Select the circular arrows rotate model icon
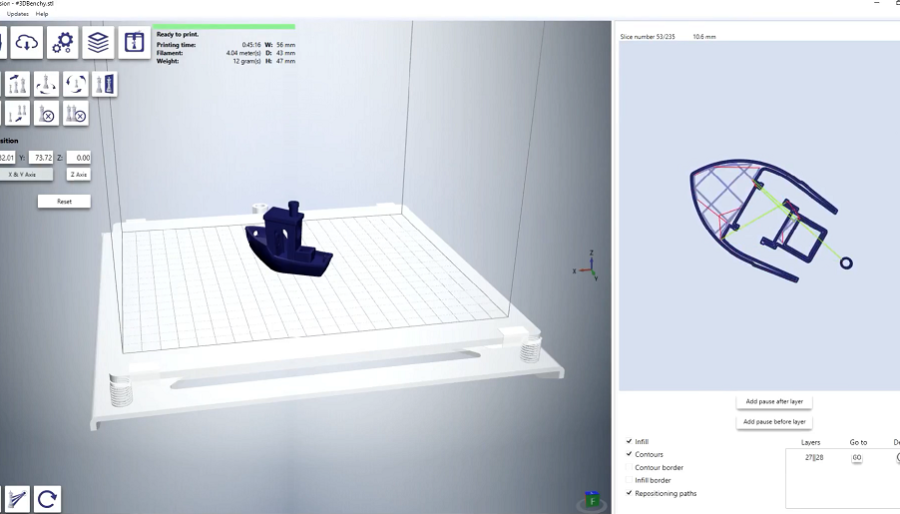This screenshot has height=514, width=900. pyautogui.click(x=76, y=84)
